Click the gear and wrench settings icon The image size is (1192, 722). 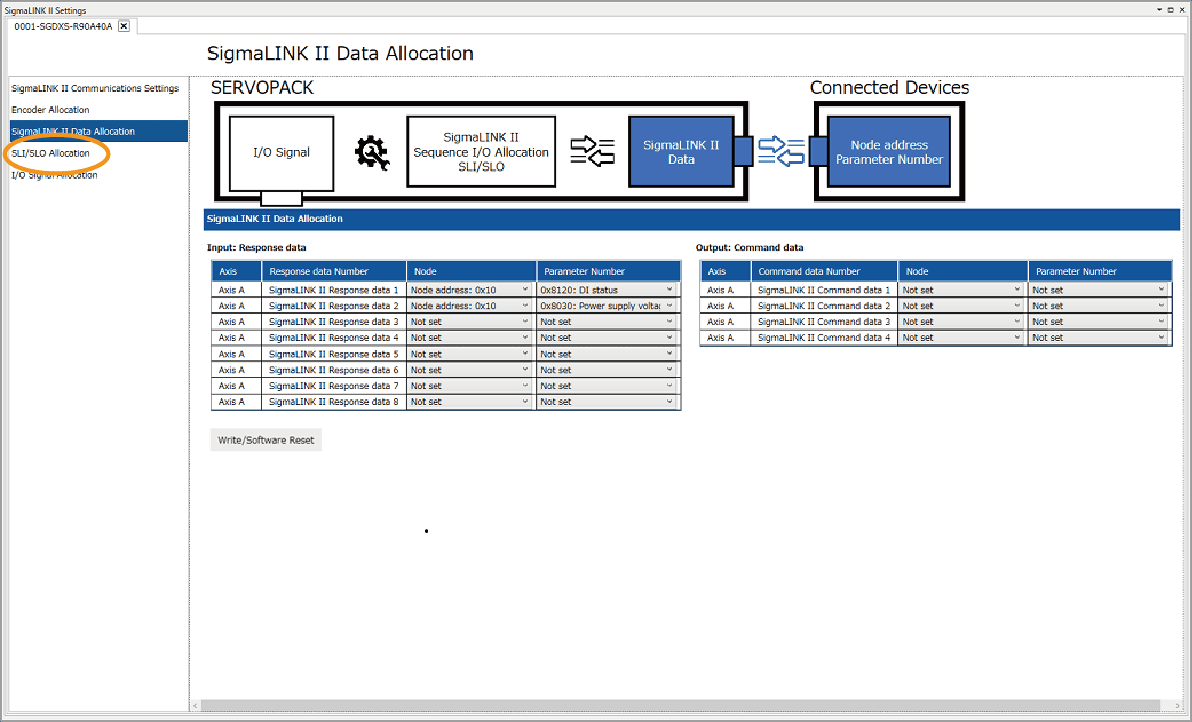(x=371, y=152)
